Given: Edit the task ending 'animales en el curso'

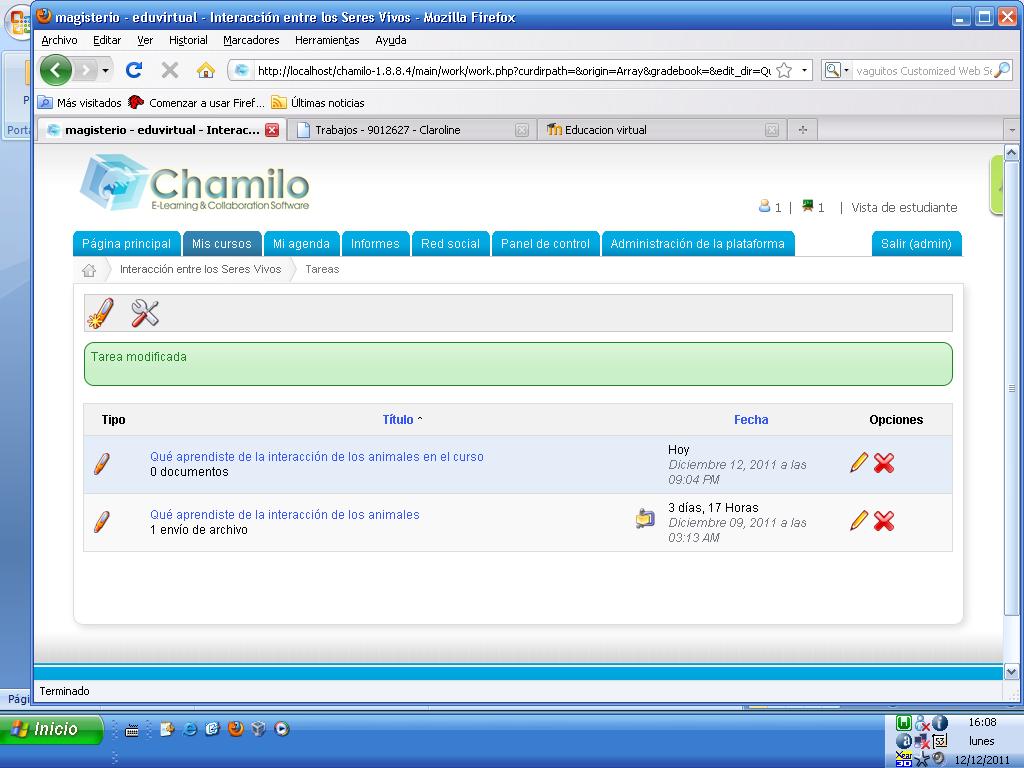Looking at the screenshot, I should click(859, 463).
